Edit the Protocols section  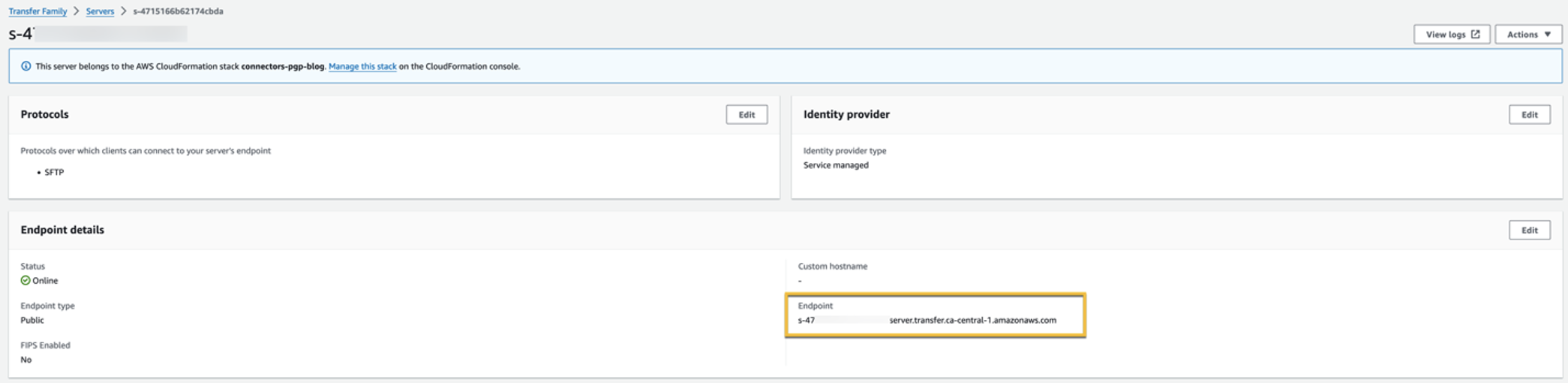(746, 115)
